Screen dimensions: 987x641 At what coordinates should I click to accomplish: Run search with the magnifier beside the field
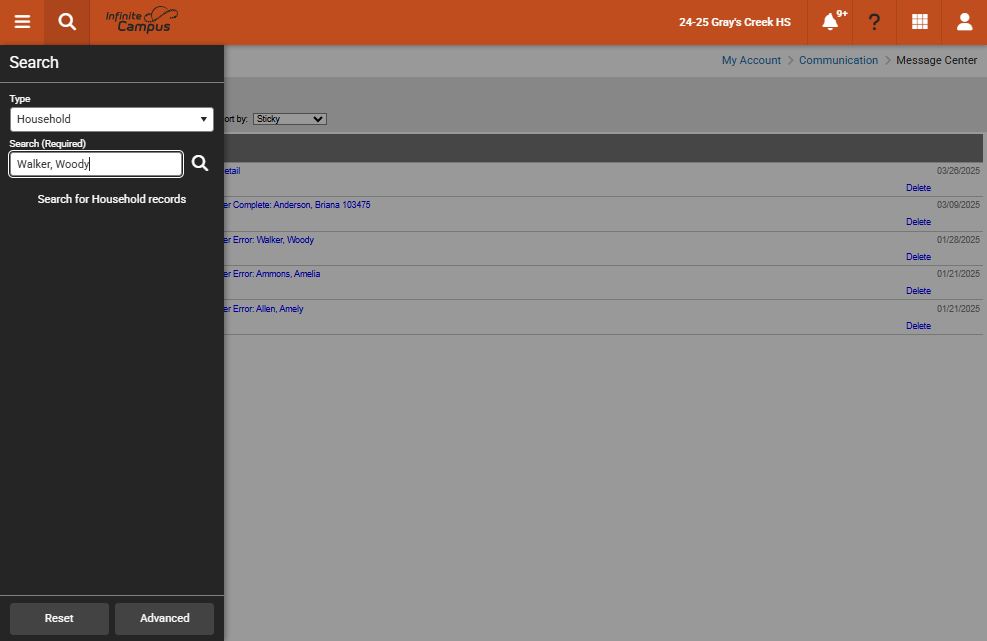pos(200,163)
